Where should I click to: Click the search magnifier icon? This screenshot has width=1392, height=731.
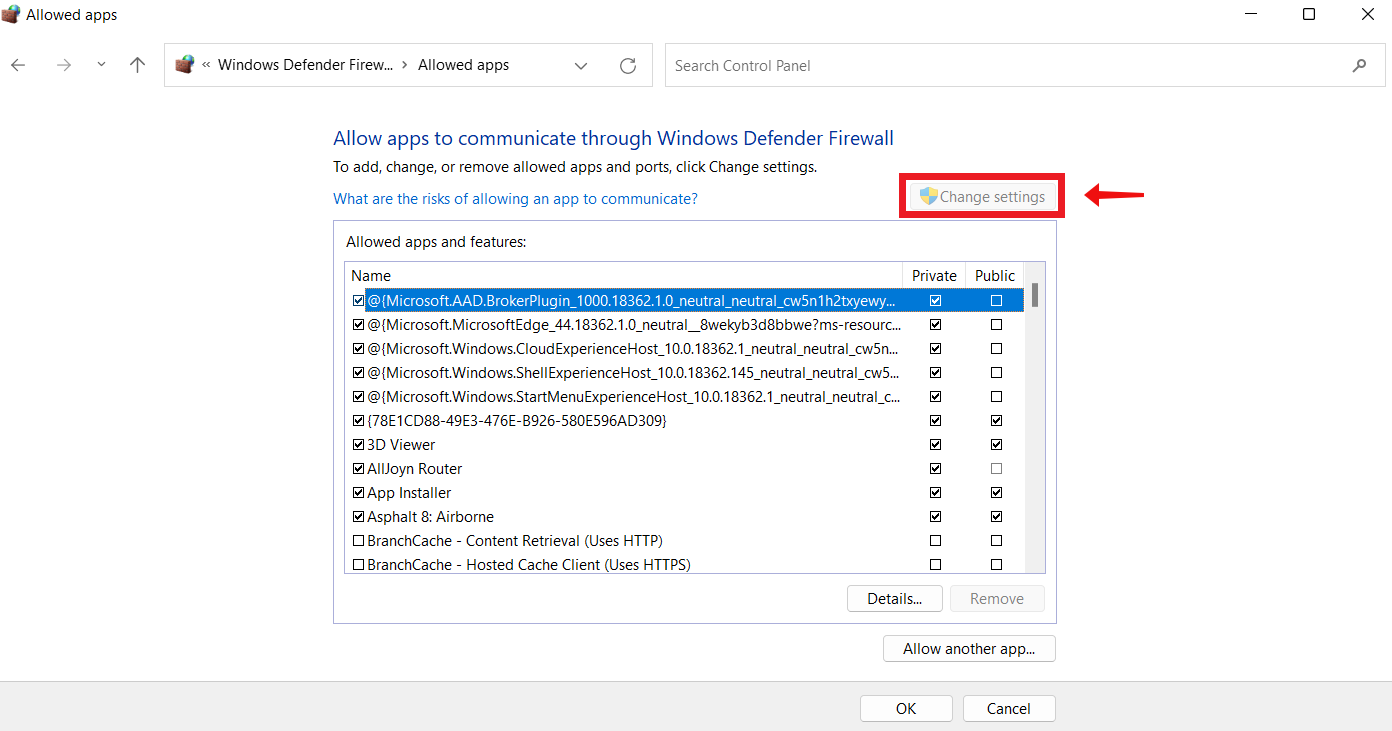1359,66
